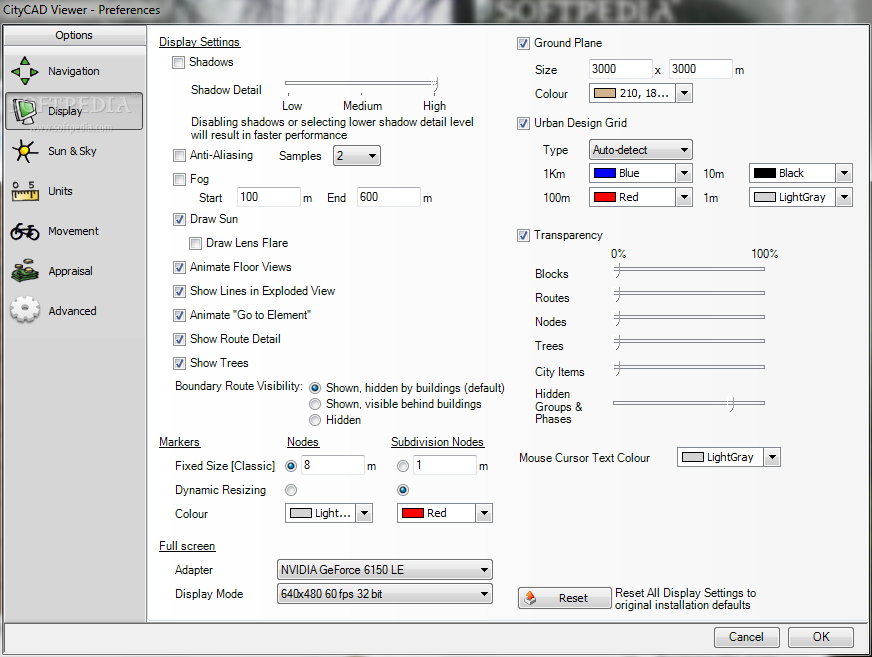
Task: Enable Draw Lens Flare
Action: [x=195, y=243]
